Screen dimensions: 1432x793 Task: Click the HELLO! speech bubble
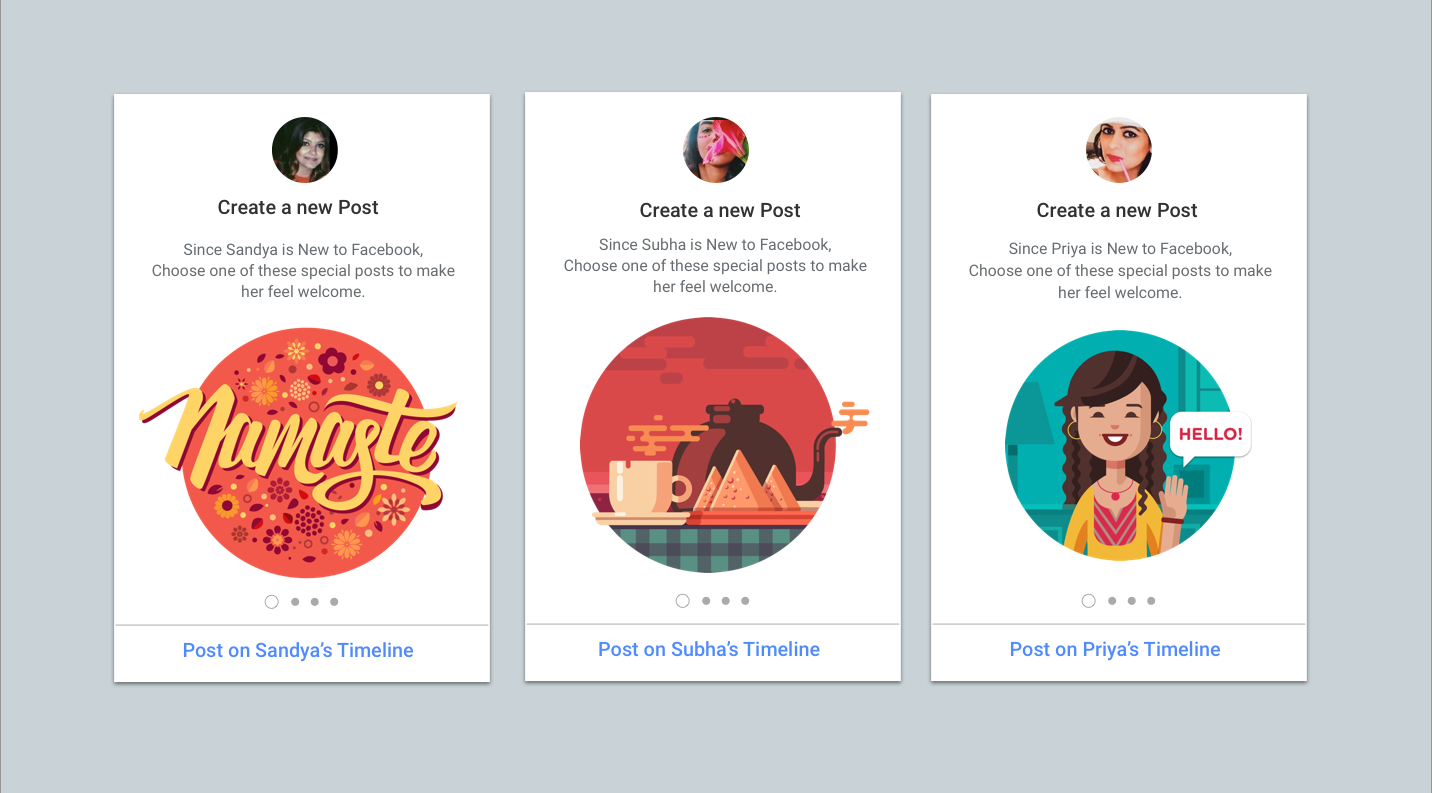click(1210, 435)
